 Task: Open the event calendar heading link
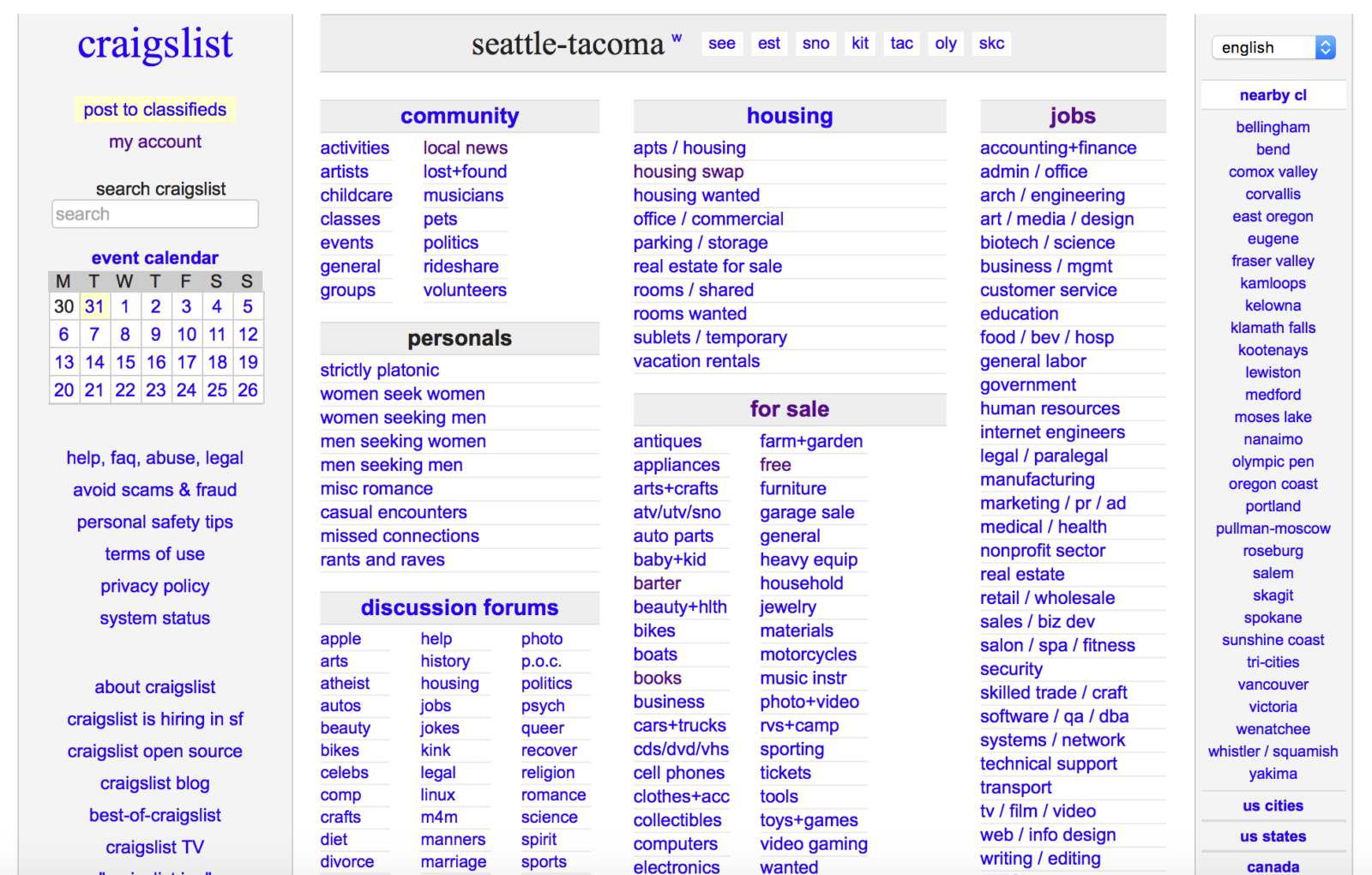pyautogui.click(x=155, y=257)
